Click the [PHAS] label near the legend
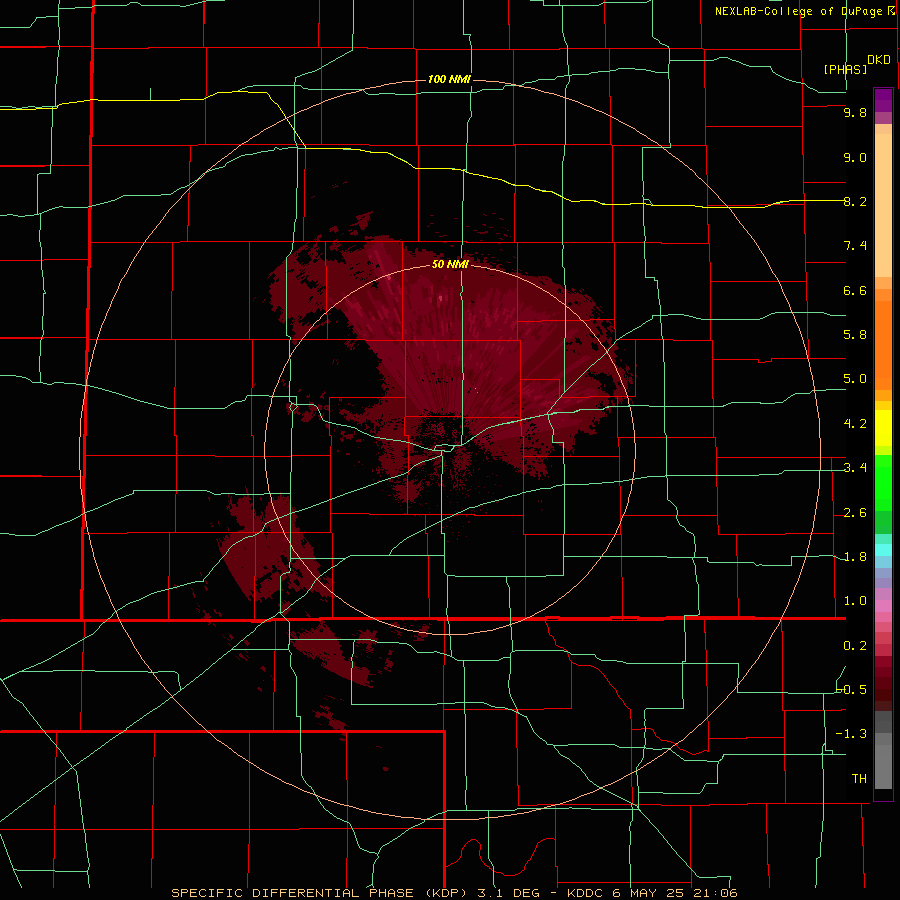The image size is (900, 900). pos(845,69)
